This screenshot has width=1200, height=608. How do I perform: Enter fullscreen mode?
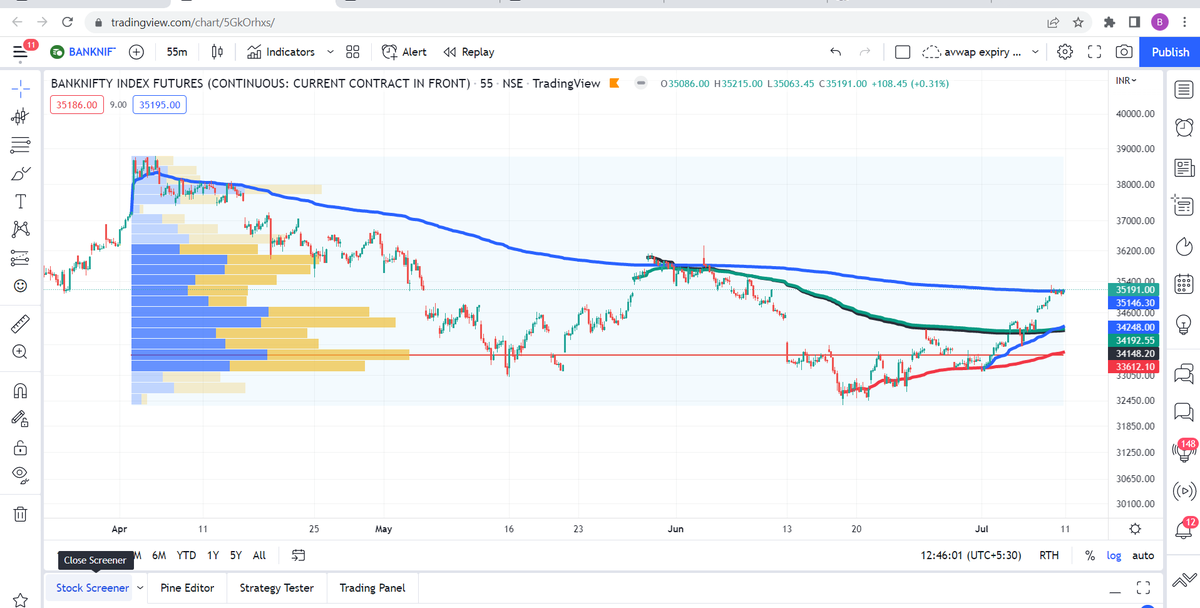pos(1094,52)
